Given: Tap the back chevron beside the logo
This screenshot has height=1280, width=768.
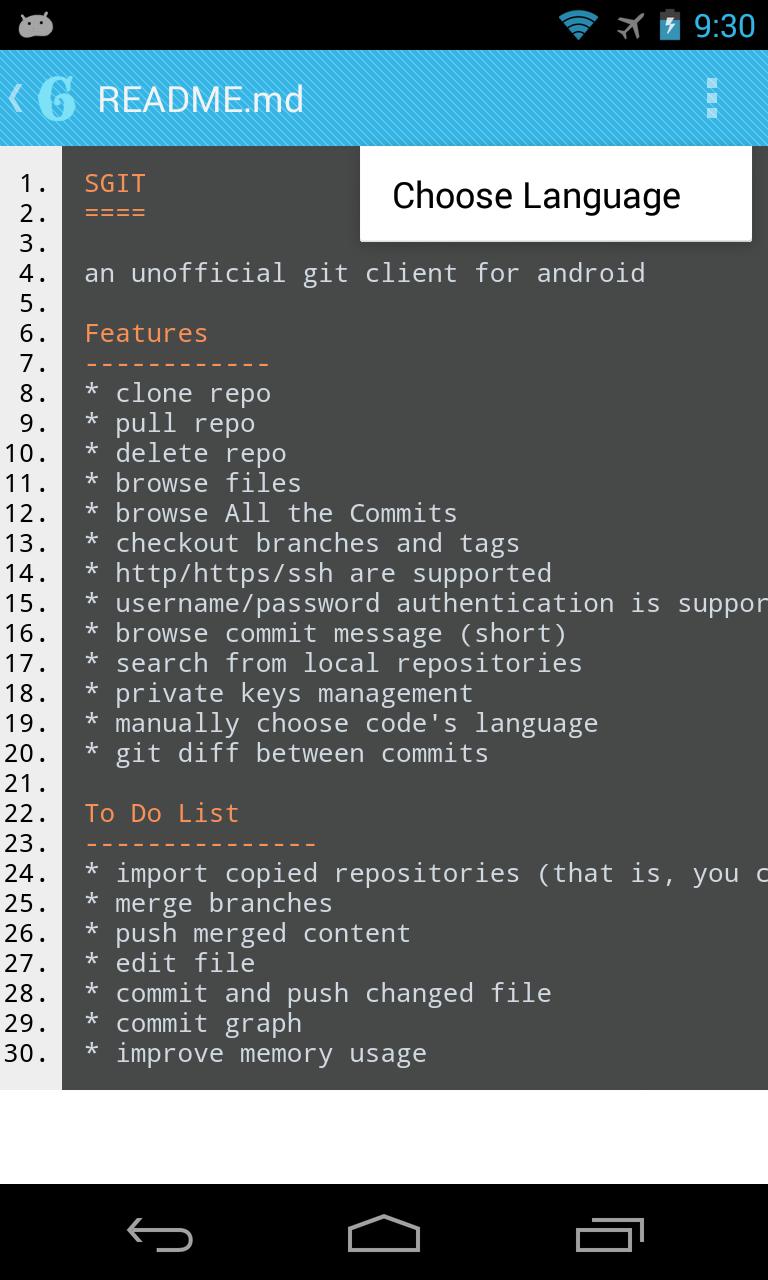Looking at the screenshot, I should 15,98.
